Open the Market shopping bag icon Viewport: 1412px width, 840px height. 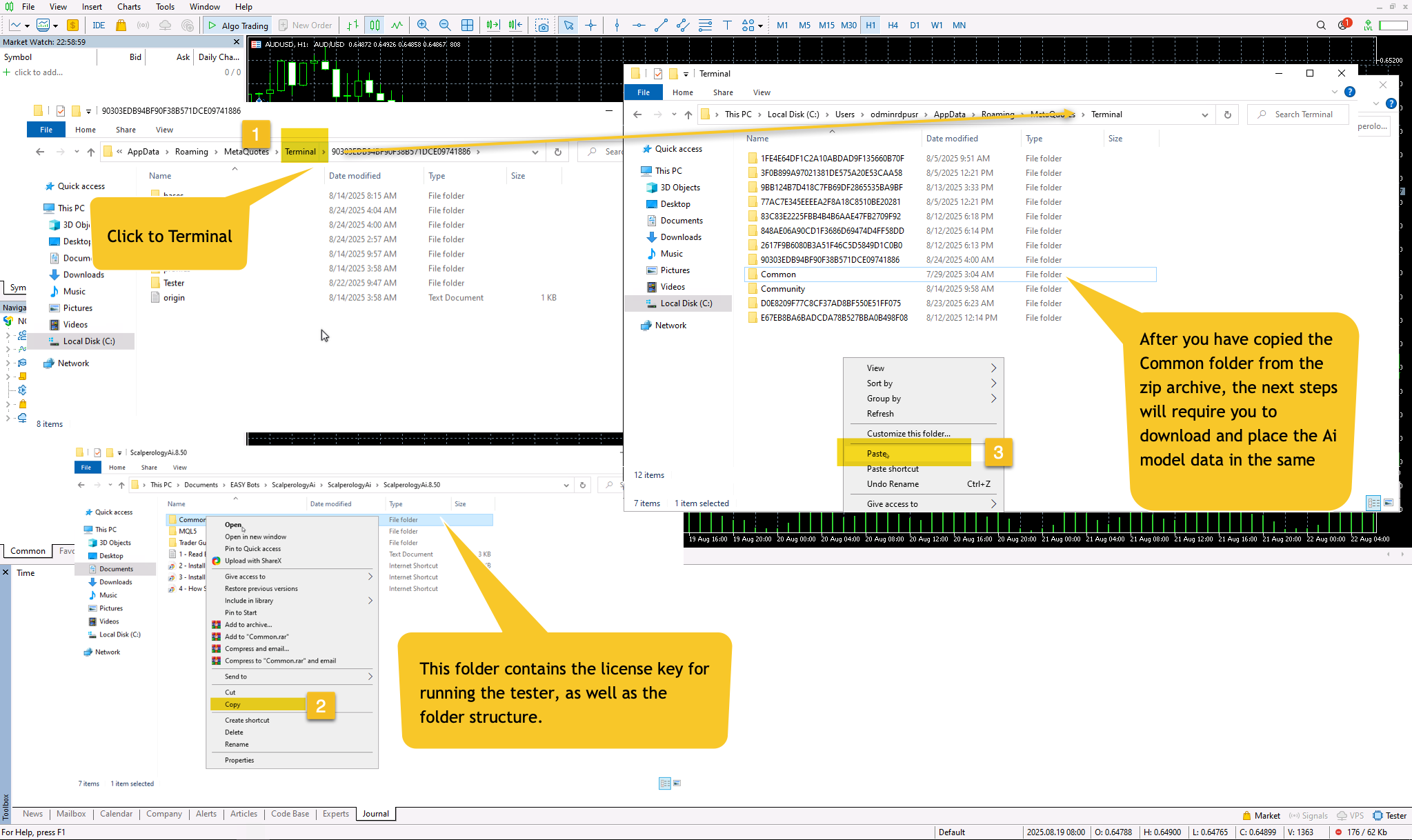click(121, 26)
